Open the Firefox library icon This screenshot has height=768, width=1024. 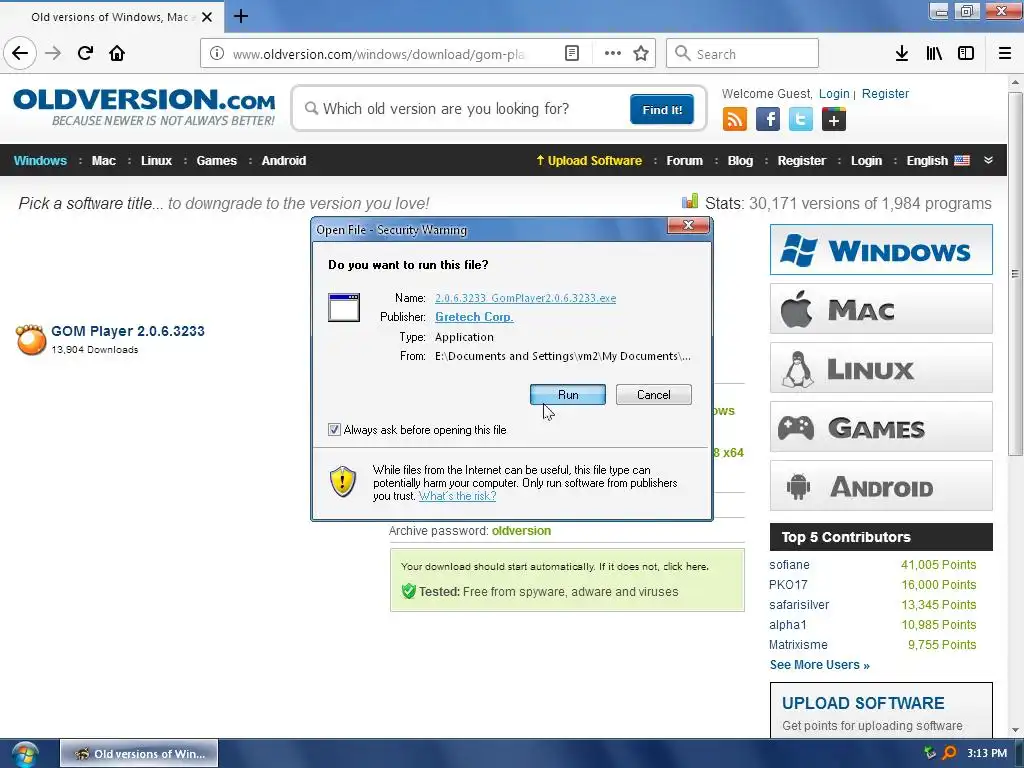pos(934,54)
